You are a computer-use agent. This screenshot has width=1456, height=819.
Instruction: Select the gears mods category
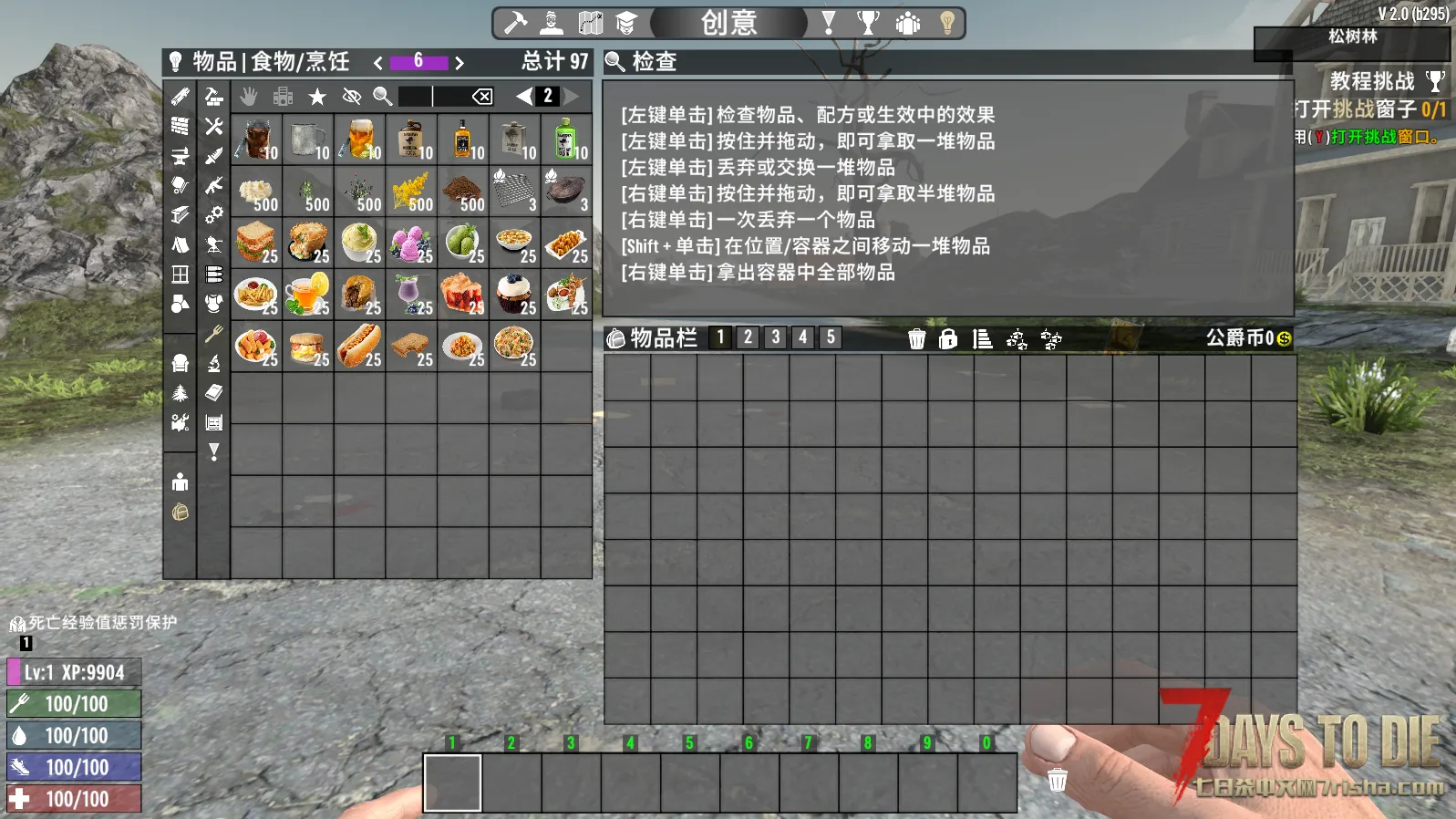(x=213, y=215)
